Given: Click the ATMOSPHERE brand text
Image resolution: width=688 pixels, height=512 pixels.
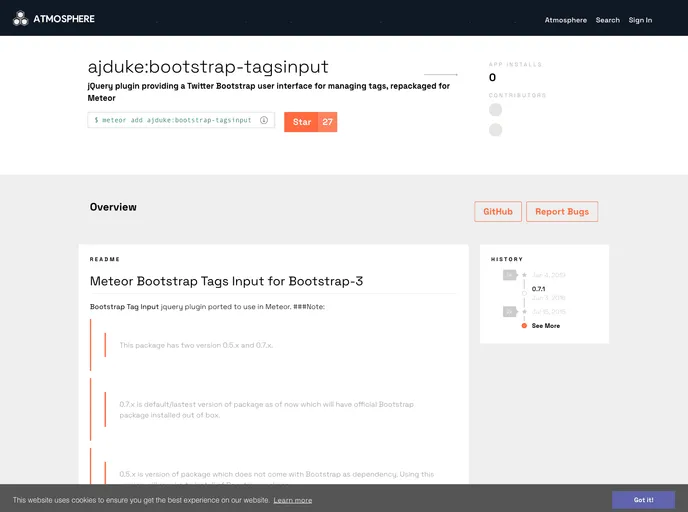Looking at the screenshot, I should (x=64, y=19).
